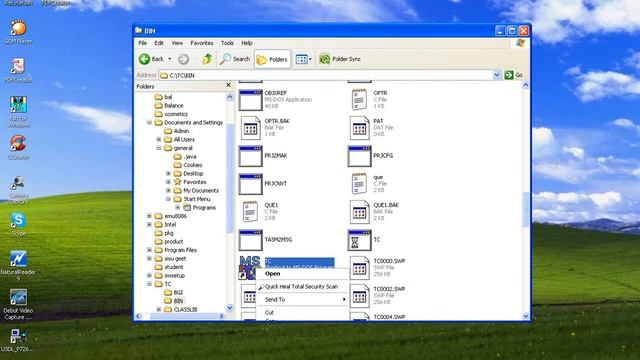
Task: Choose Quick Heal Total Security Scan
Action: (302, 287)
